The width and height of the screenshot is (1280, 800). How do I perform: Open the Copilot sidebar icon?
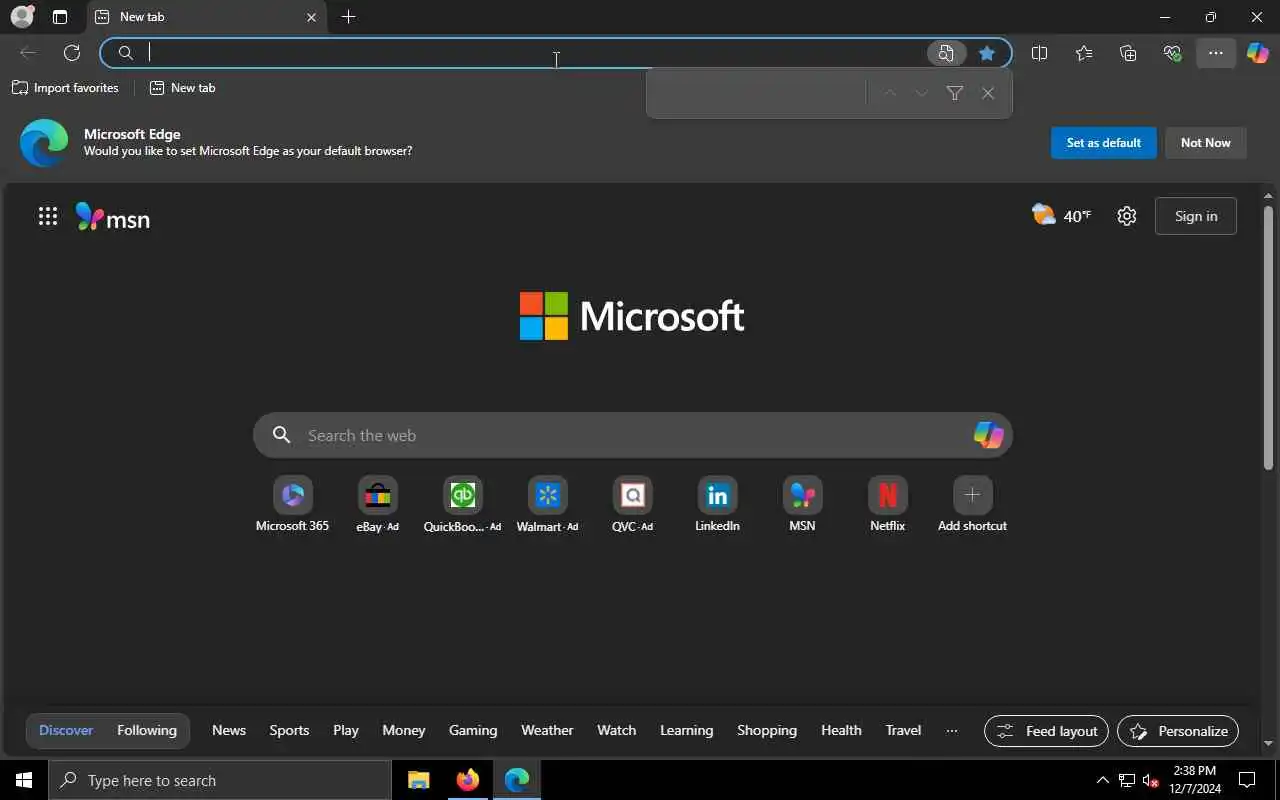1258,53
